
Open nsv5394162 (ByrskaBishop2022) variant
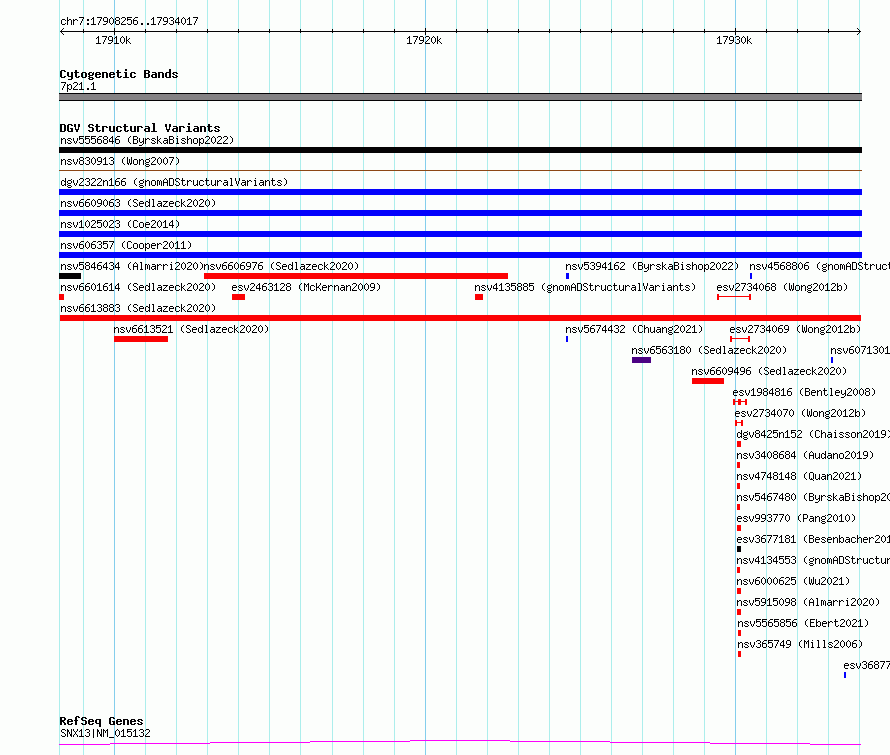(x=652, y=266)
